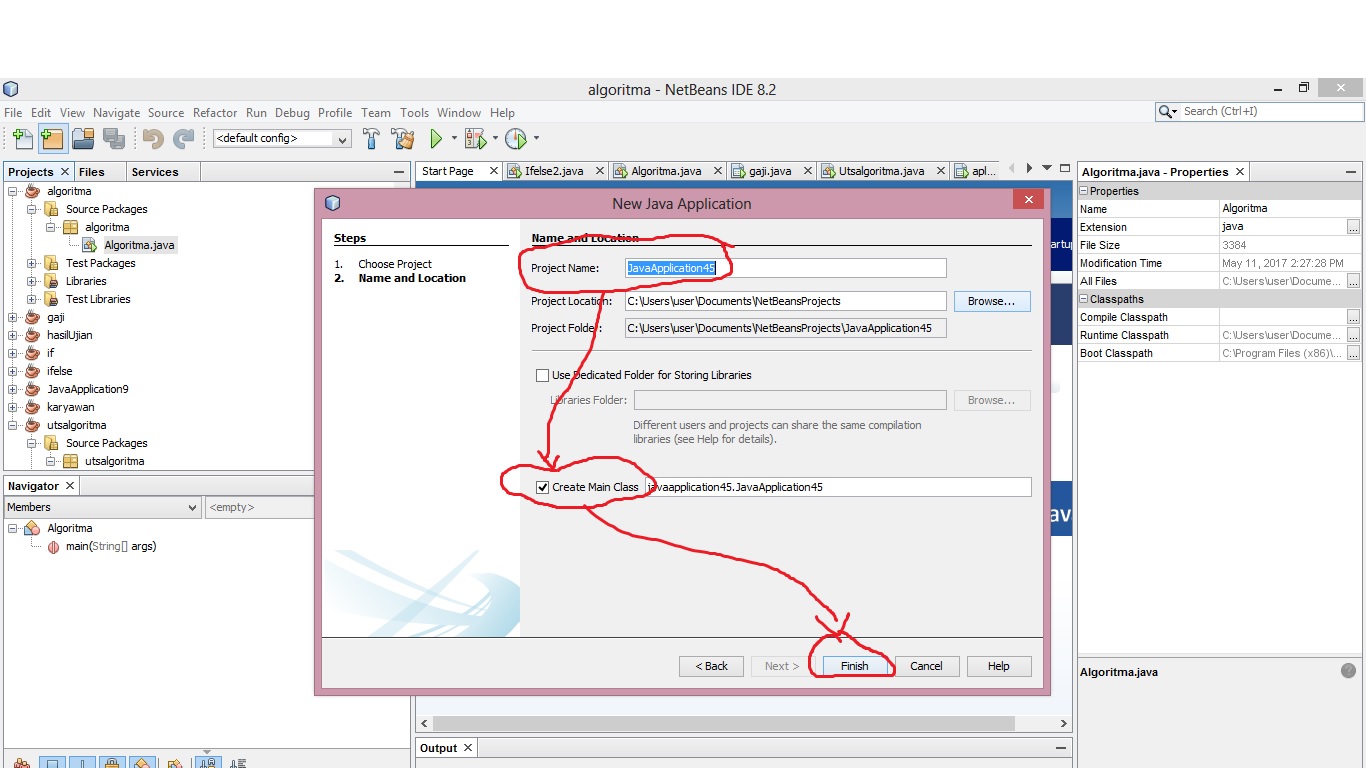Screen dimensions: 1366x768
Task: Browse for a Project Location
Action: click(x=991, y=301)
